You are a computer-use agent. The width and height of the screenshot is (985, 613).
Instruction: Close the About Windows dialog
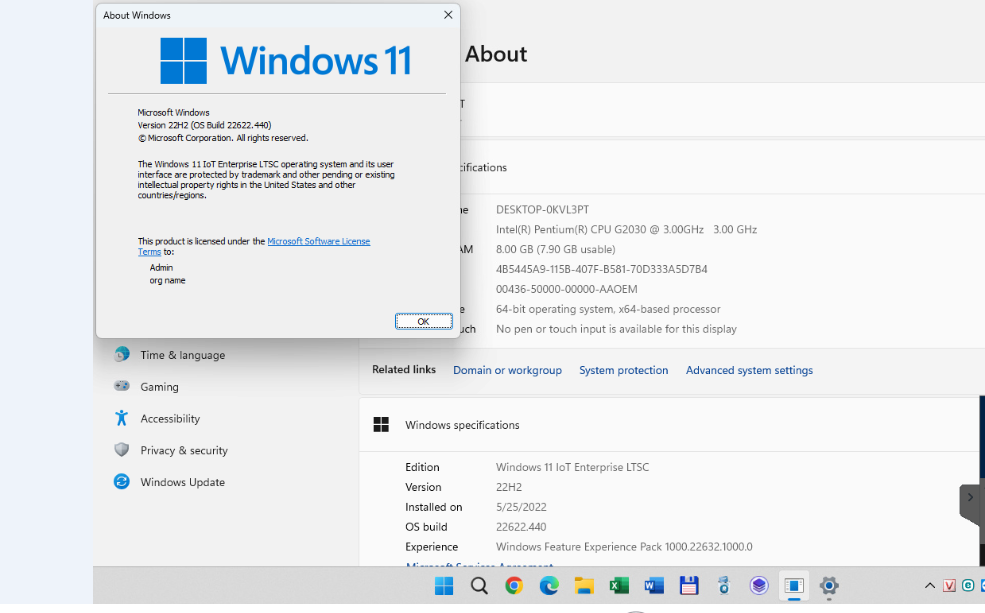pyautogui.click(x=448, y=15)
